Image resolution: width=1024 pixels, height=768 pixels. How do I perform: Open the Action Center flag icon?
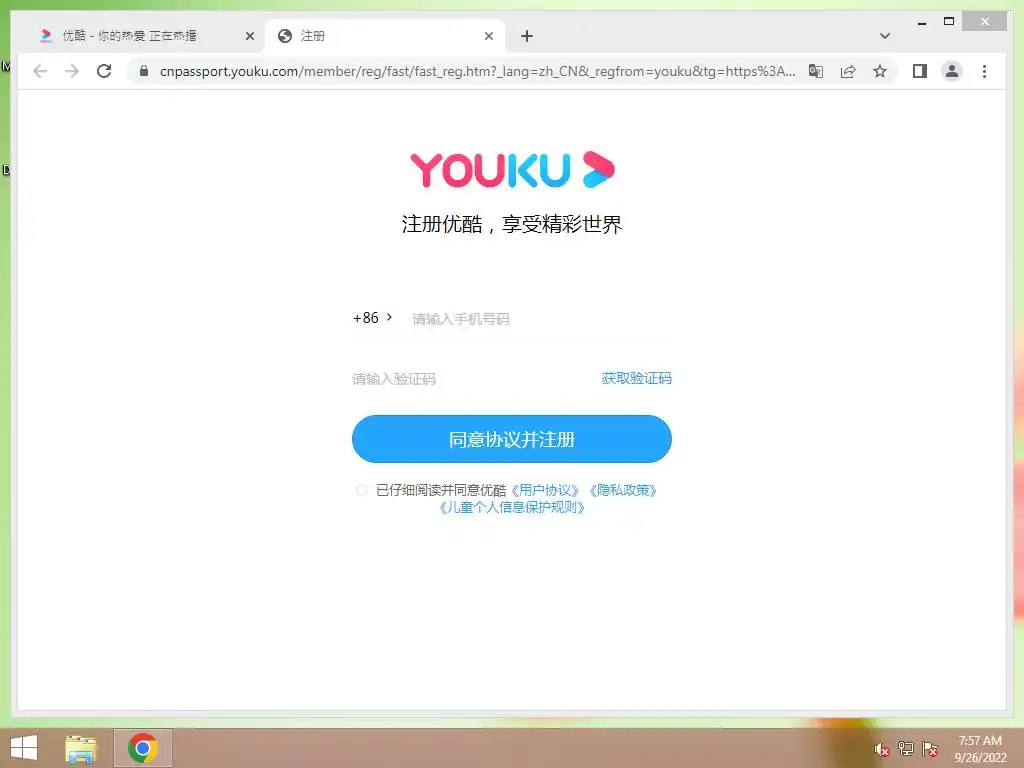tap(930, 748)
